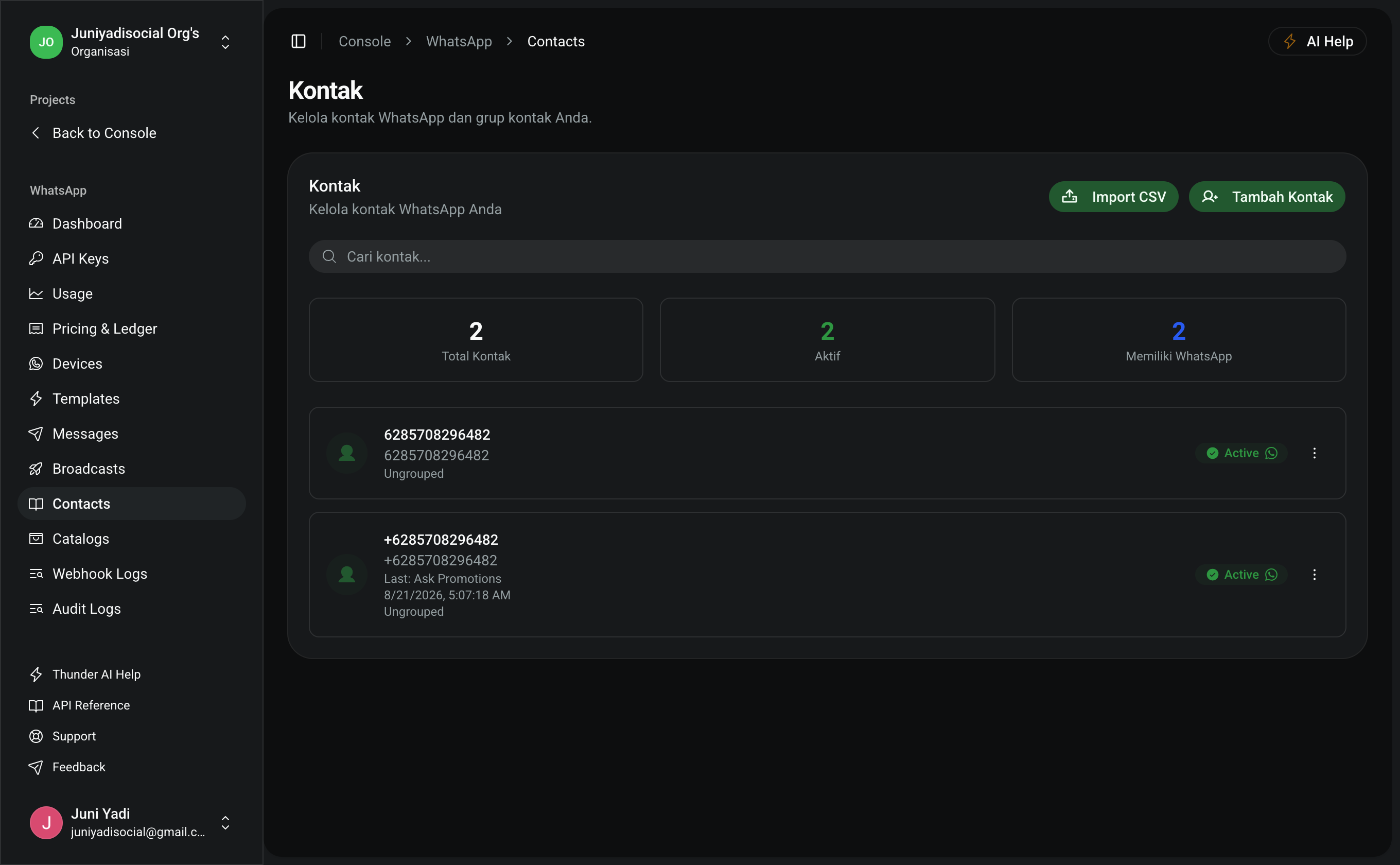Click the Usage chart icon
The height and width of the screenshot is (865, 1400).
tap(36, 293)
